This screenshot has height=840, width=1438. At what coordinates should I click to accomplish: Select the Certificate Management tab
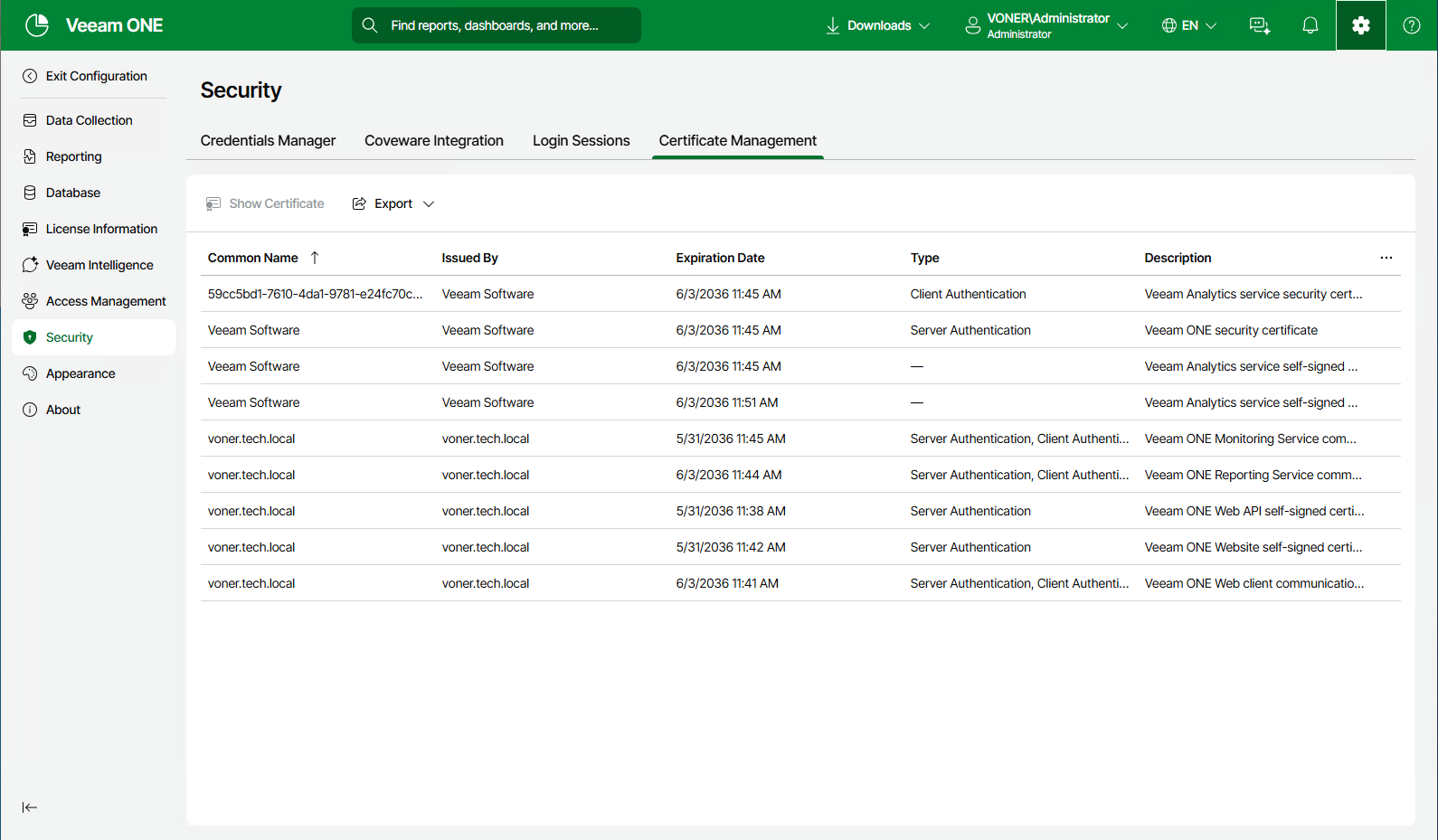click(x=738, y=141)
